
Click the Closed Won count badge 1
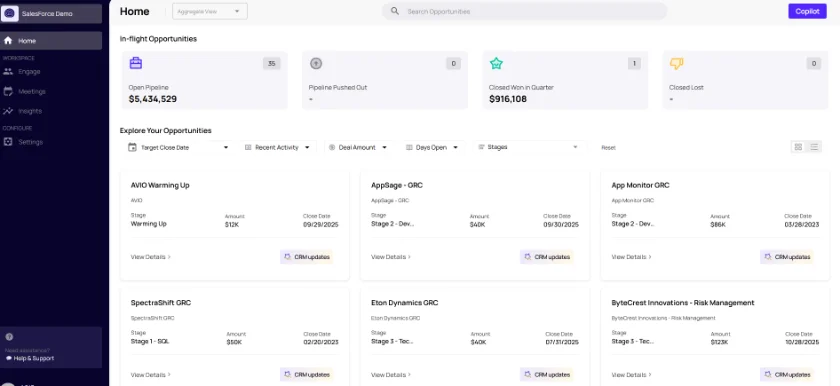tap(634, 64)
